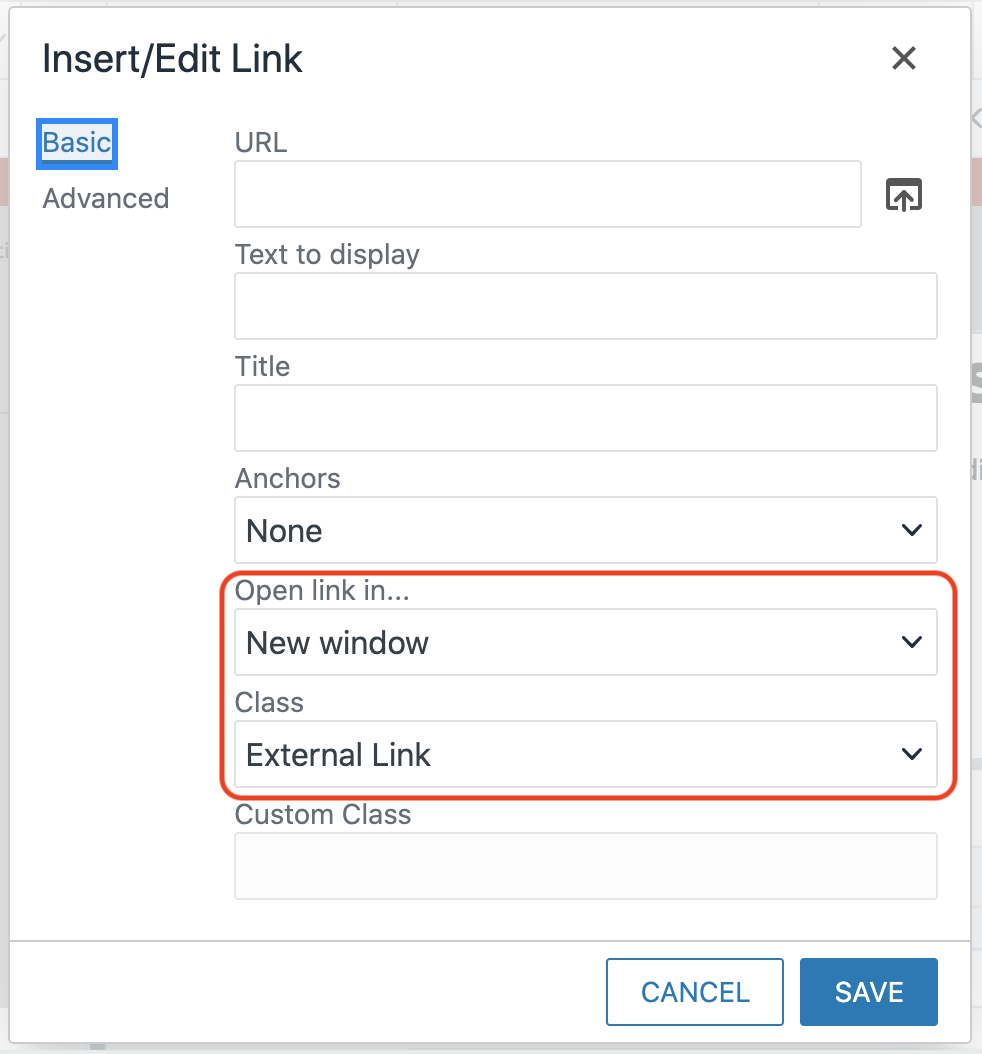Click inside the URL input field

pyautogui.click(x=548, y=194)
